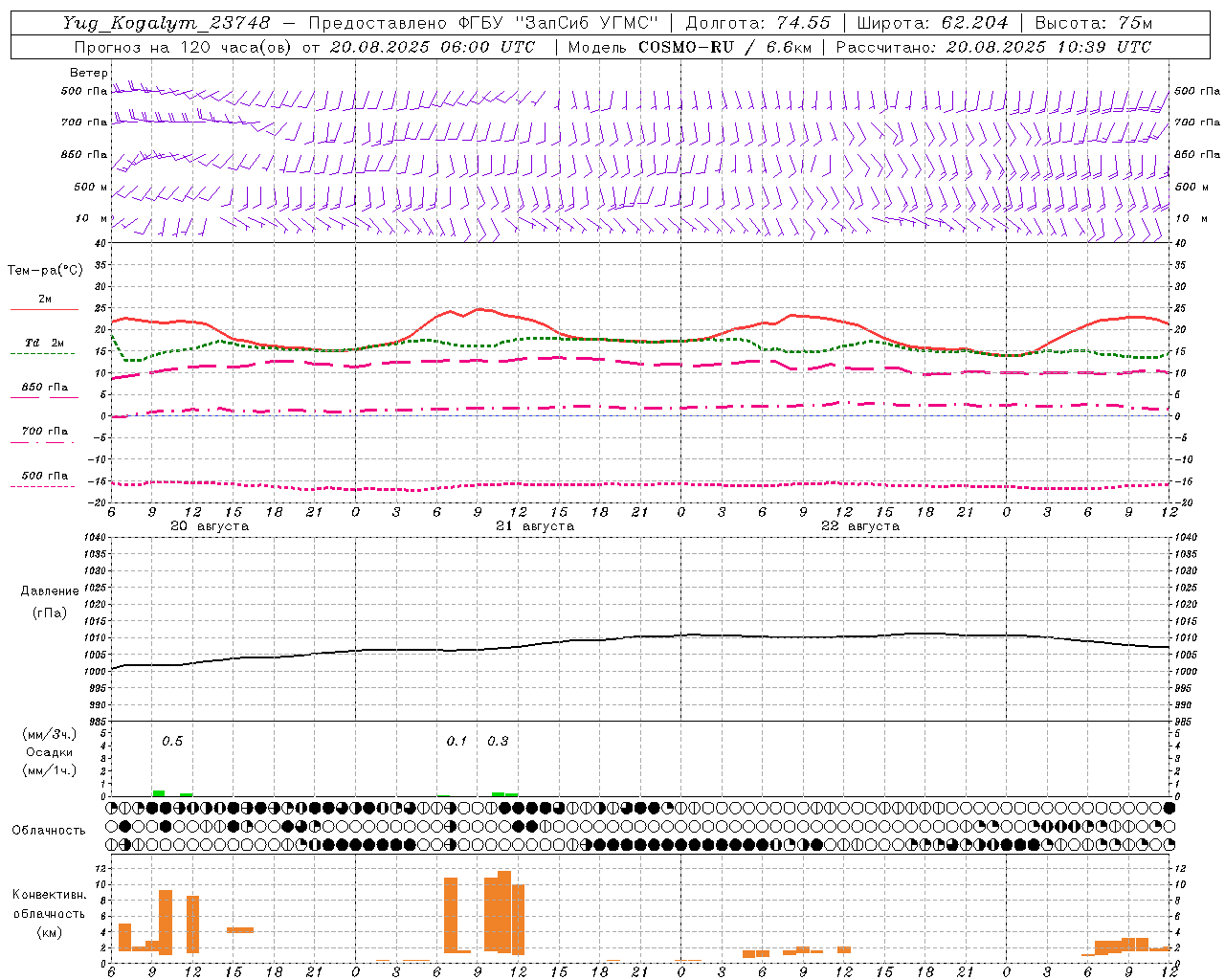This screenshot has height=980, width=1225.
Task: Select the 'Долгота: 74.55' header text
Action: tap(759, 23)
